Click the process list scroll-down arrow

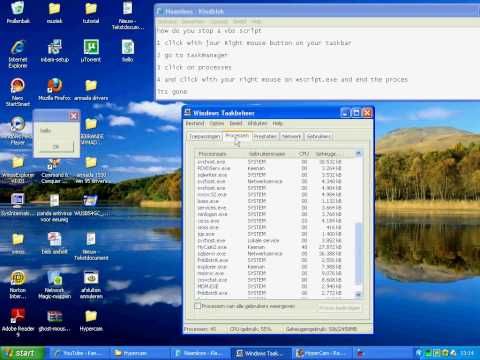tap(359, 294)
